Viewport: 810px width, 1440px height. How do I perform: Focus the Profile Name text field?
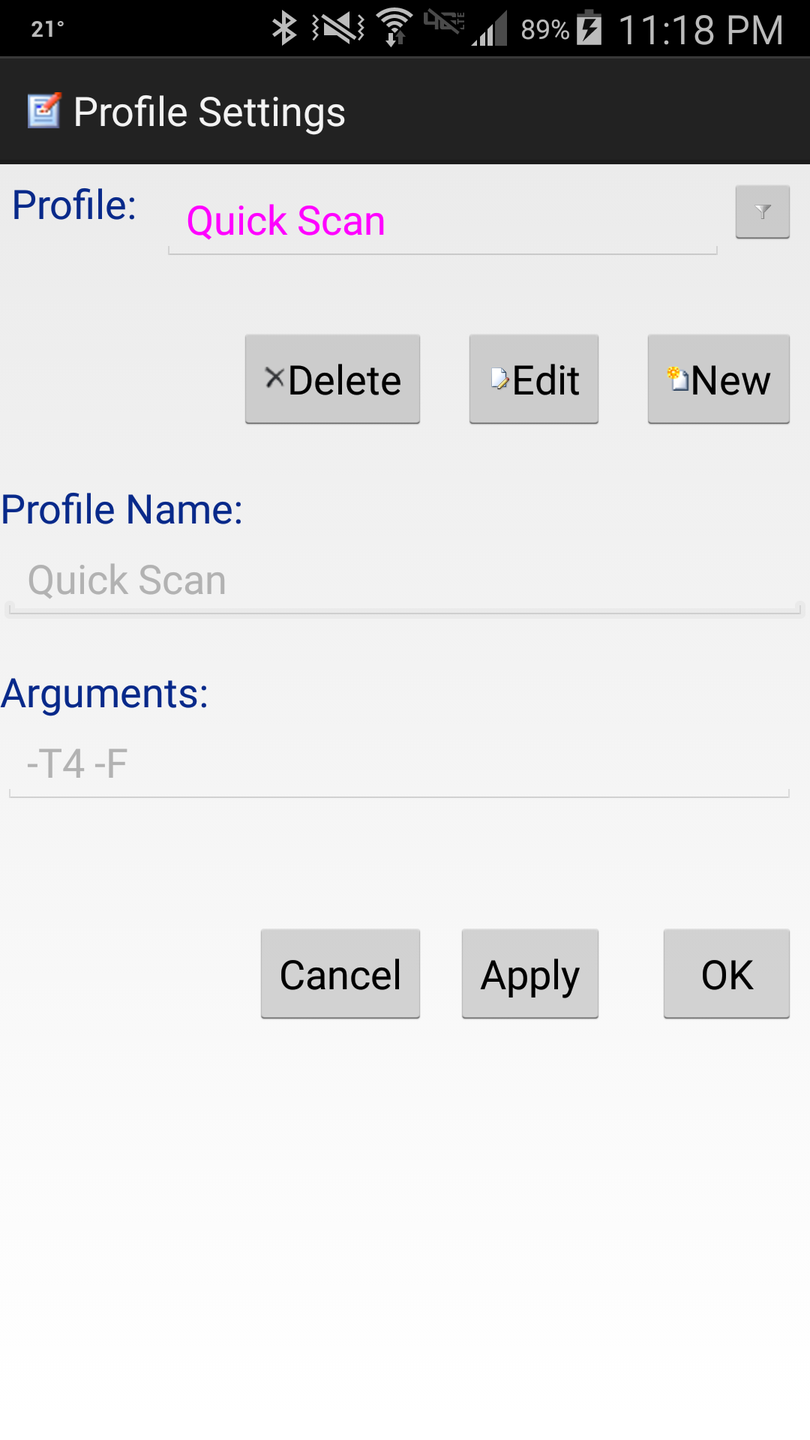[404, 582]
